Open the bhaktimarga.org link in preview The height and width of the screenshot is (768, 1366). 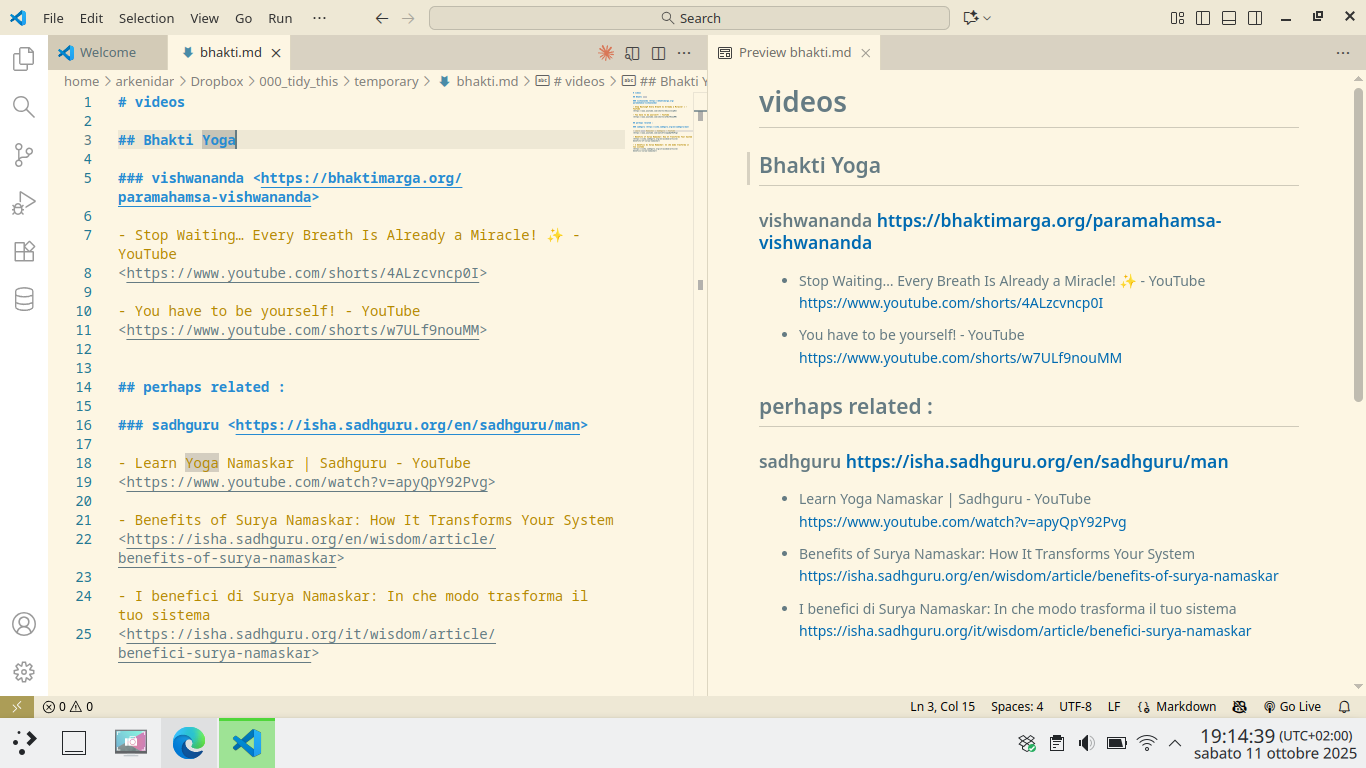click(x=1048, y=221)
